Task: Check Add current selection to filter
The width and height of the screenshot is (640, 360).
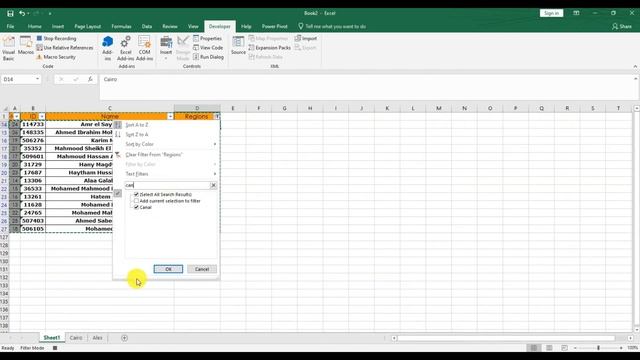Action: click(136, 201)
